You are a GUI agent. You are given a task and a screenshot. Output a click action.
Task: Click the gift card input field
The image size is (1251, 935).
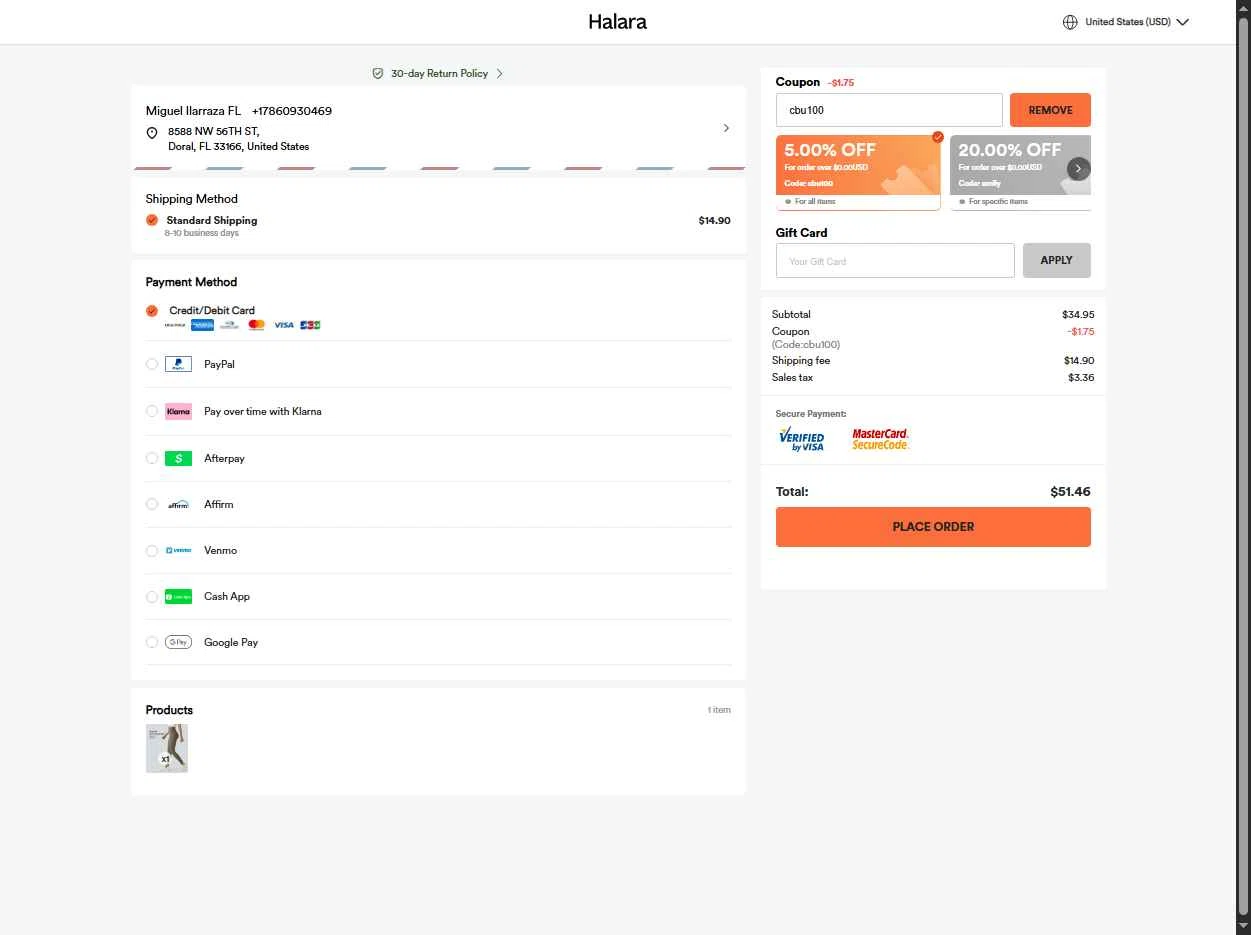894,261
